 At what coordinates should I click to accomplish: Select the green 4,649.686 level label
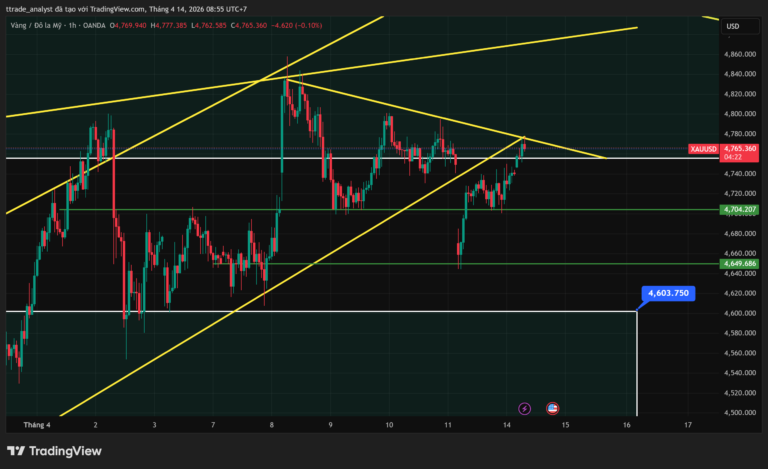point(740,263)
